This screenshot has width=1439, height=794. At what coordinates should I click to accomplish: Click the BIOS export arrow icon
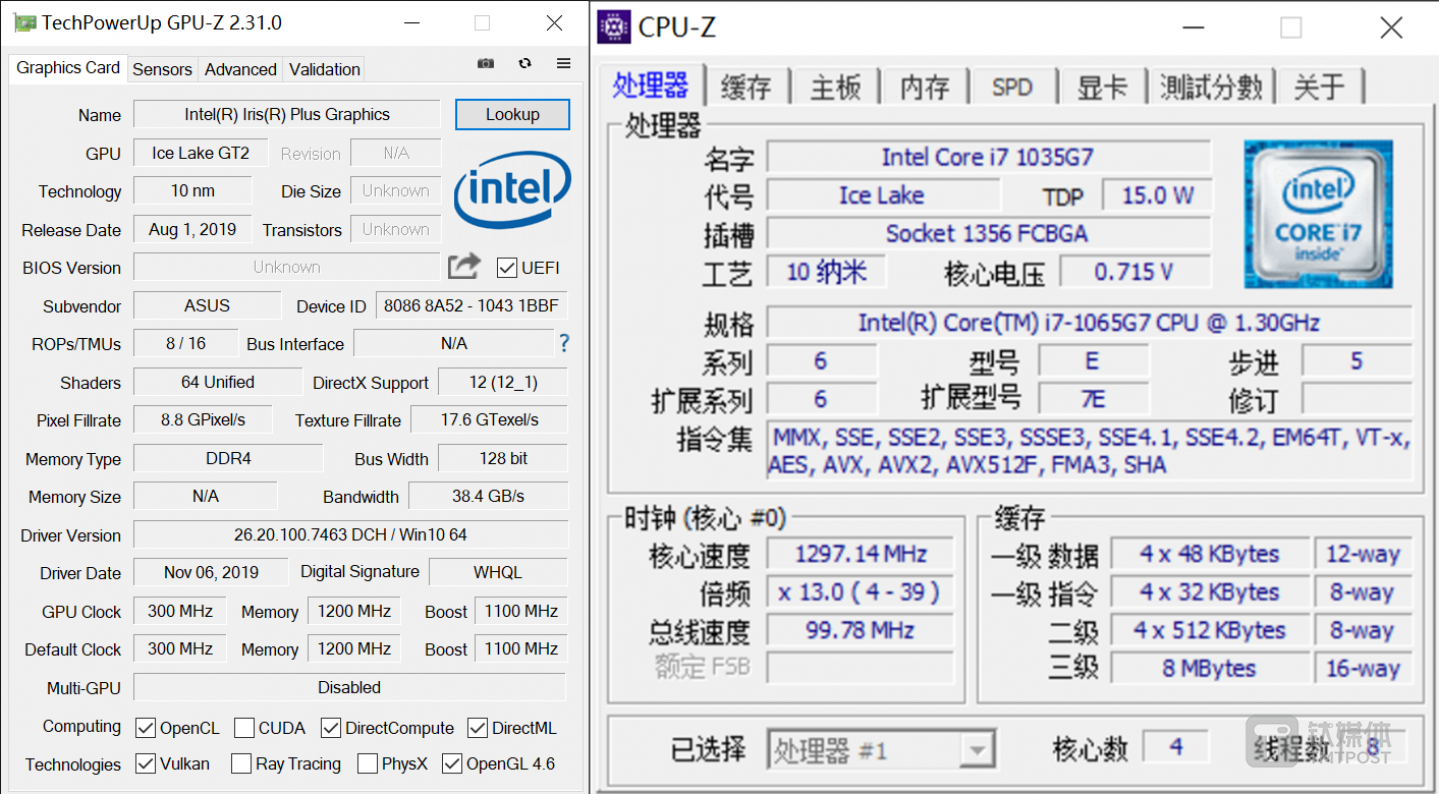click(x=462, y=266)
